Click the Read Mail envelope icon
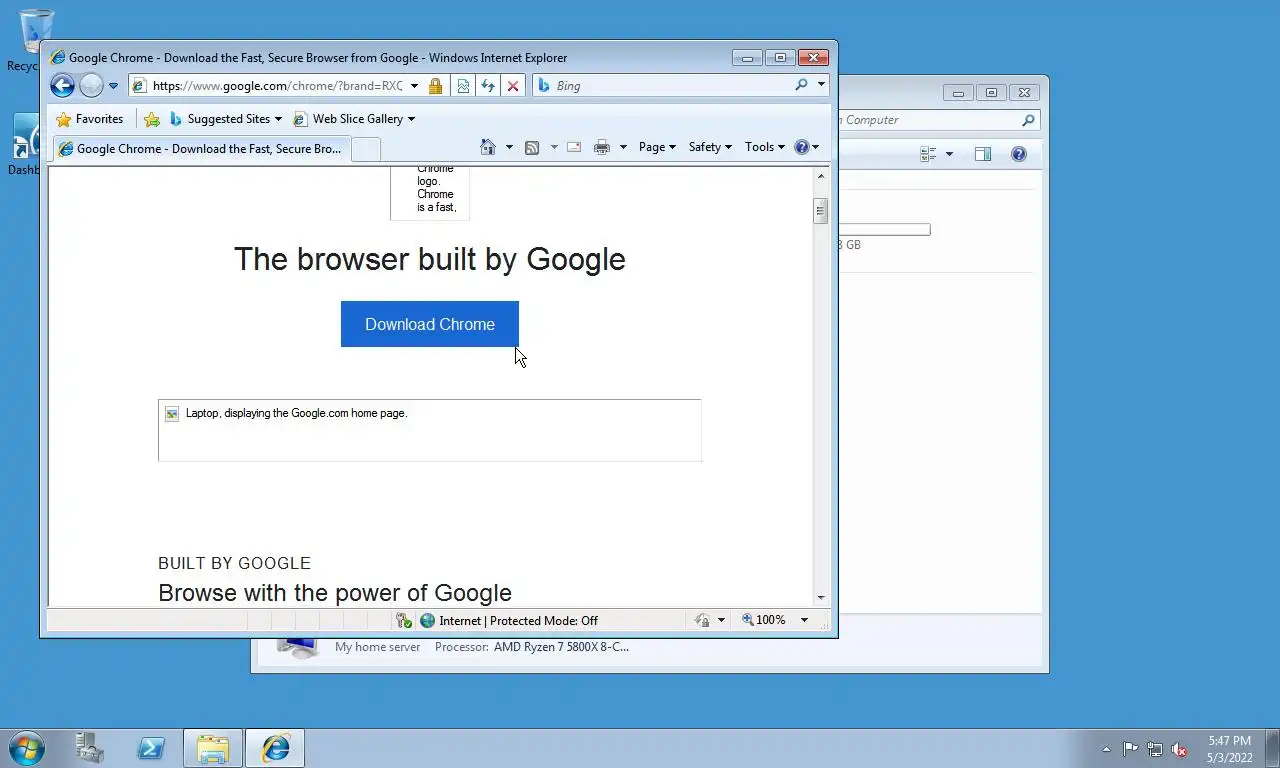Viewport: 1280px width, 768px height. 574,147
